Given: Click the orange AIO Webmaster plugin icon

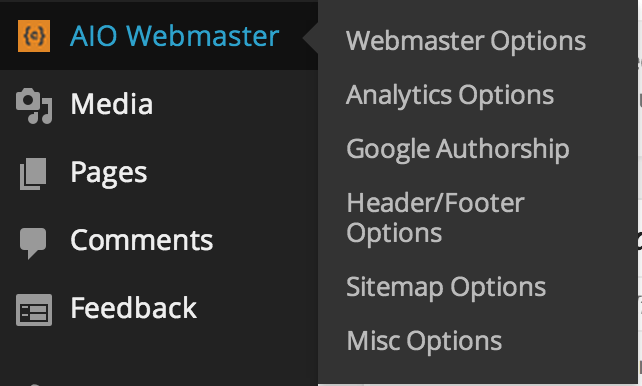Looking at the screenshot, I should [x=34, y=36].
